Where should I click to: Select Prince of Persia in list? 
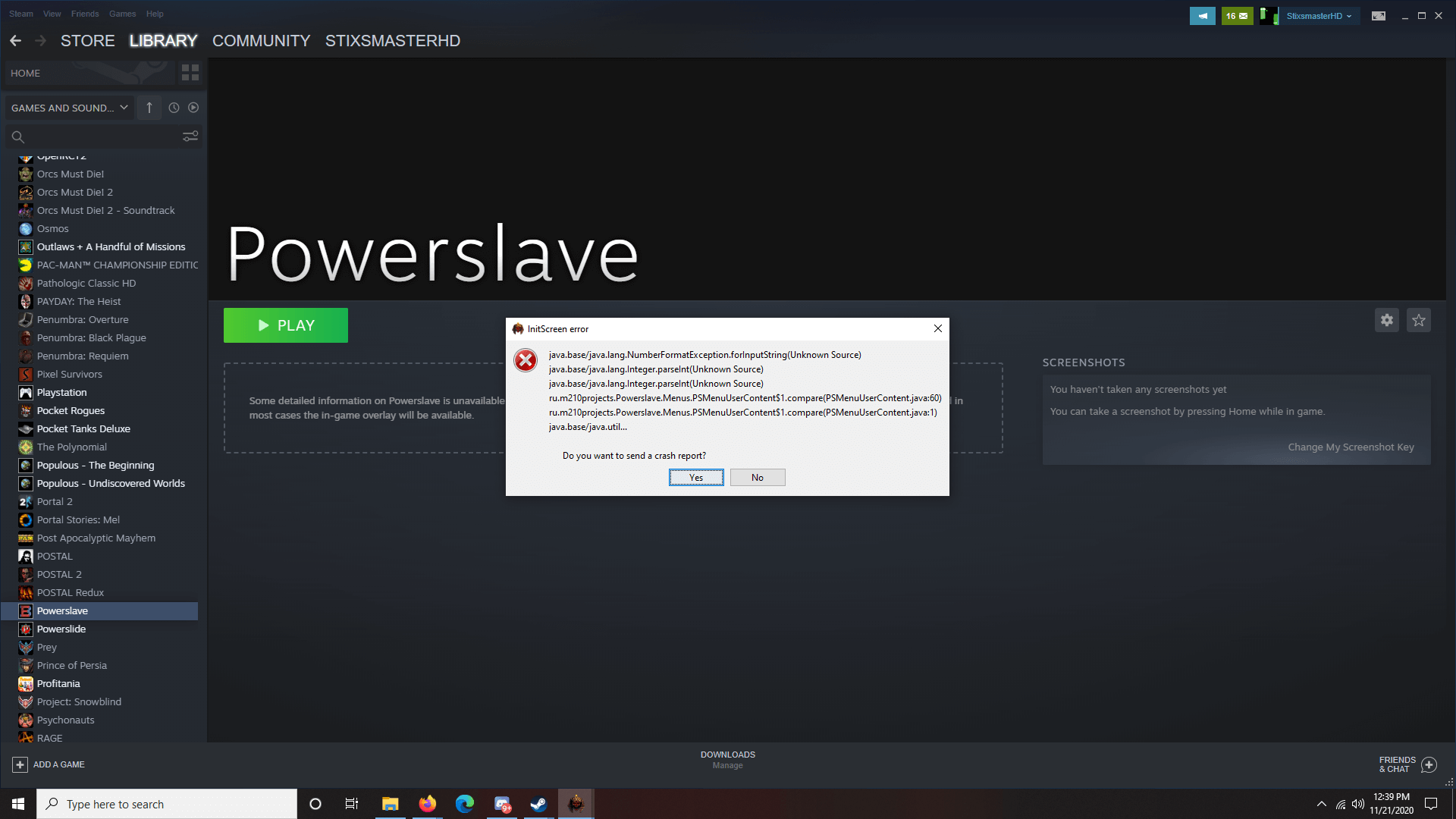(100, 665)
